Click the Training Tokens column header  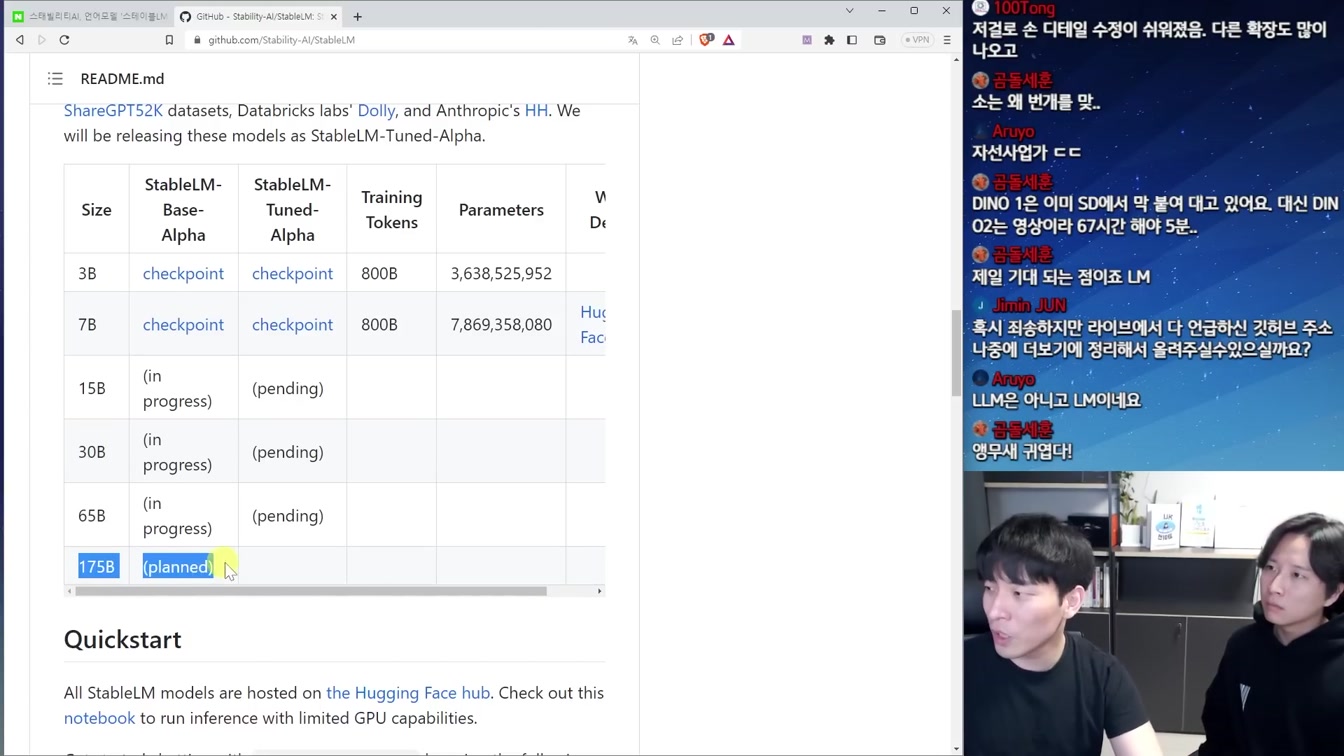[392, 210]
